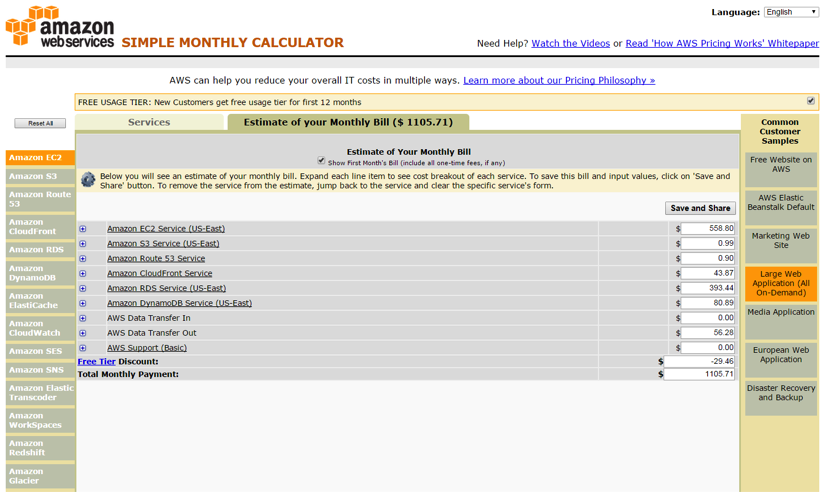Screen dimensions: 825x492
Task: Toggle the Free Usage Tier checkbox
Action: [811, 101]
